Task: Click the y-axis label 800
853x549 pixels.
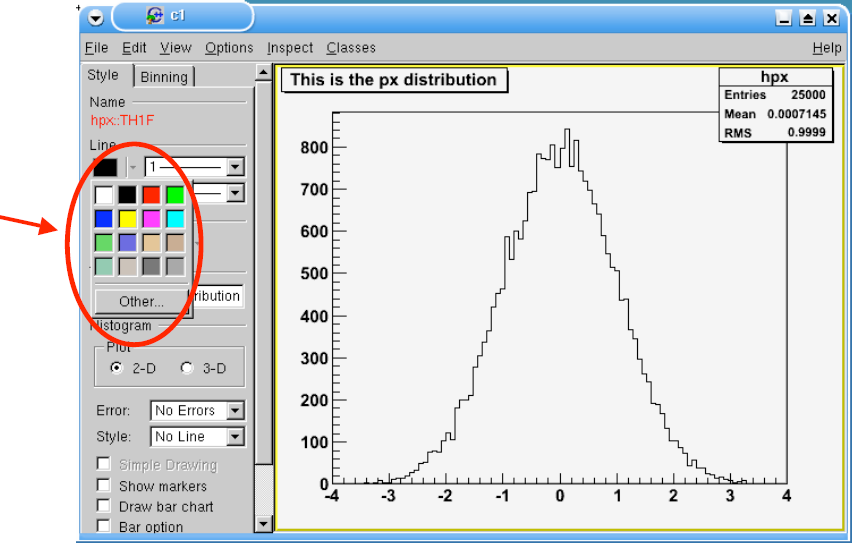Action: 314,147
